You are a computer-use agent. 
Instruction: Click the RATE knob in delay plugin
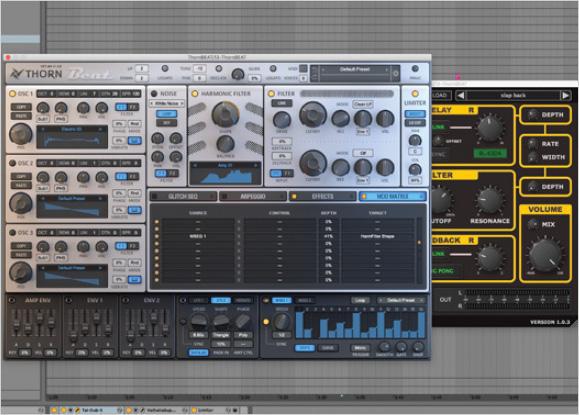point(532,144)
